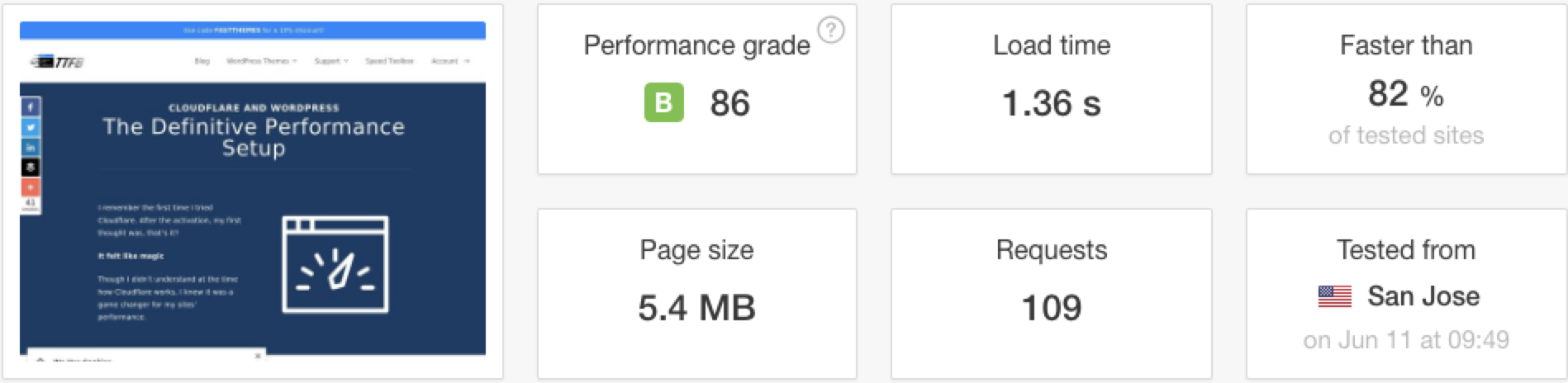Click the Load time 1.36 s card
Image resolution: width=1568 pixels, height=383 pixels.
1051,89
